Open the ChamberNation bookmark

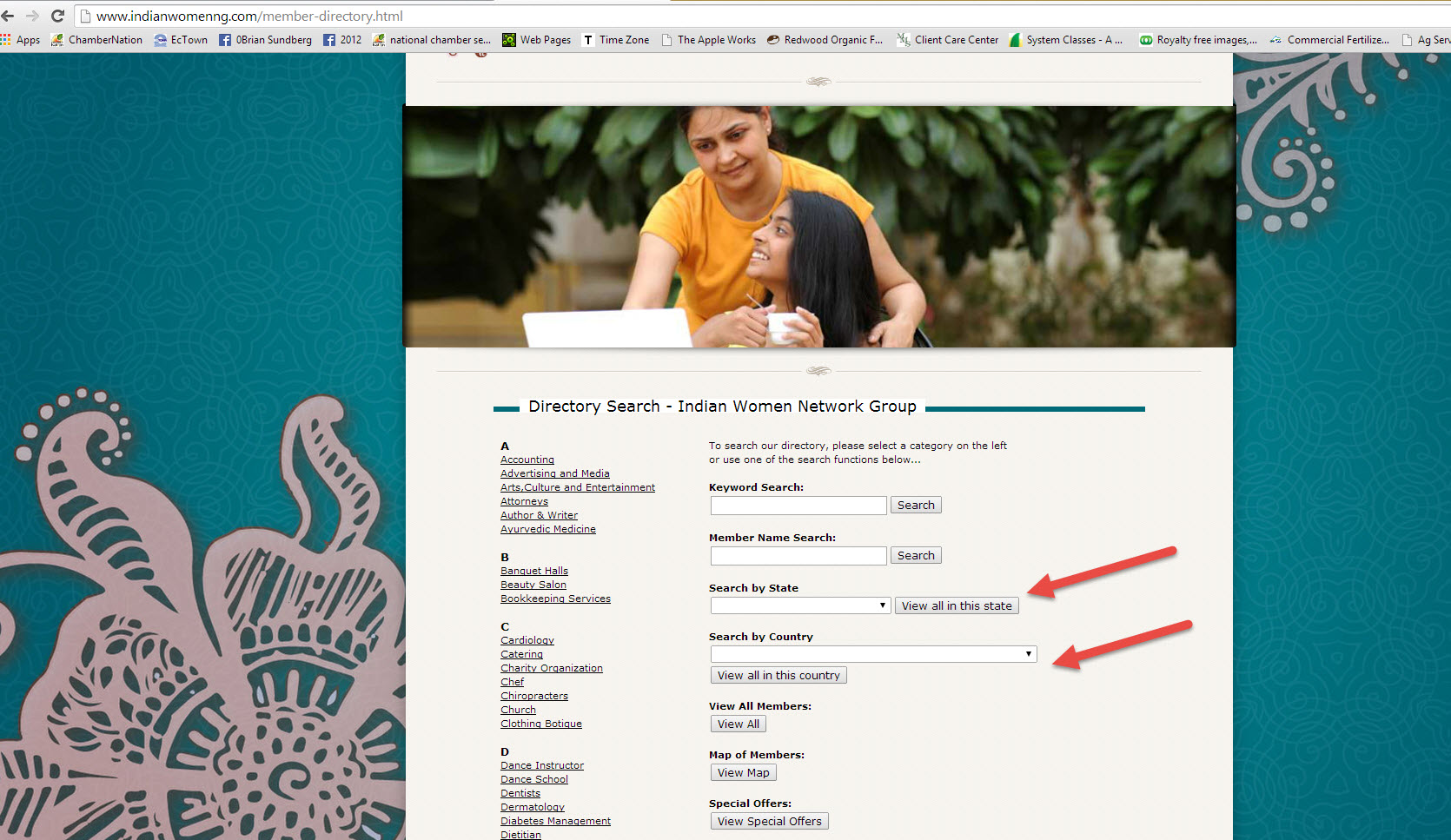tap(96, 40)
